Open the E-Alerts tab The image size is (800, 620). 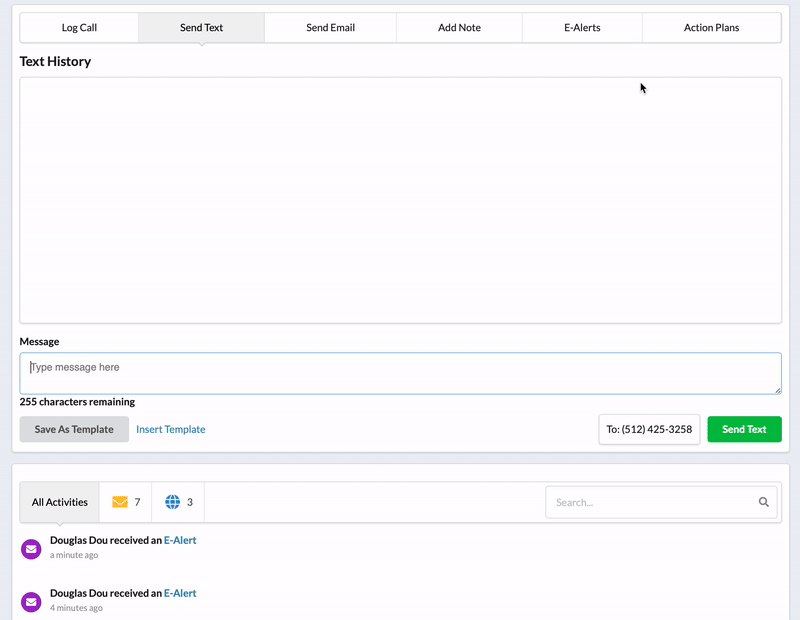(581, 28)
